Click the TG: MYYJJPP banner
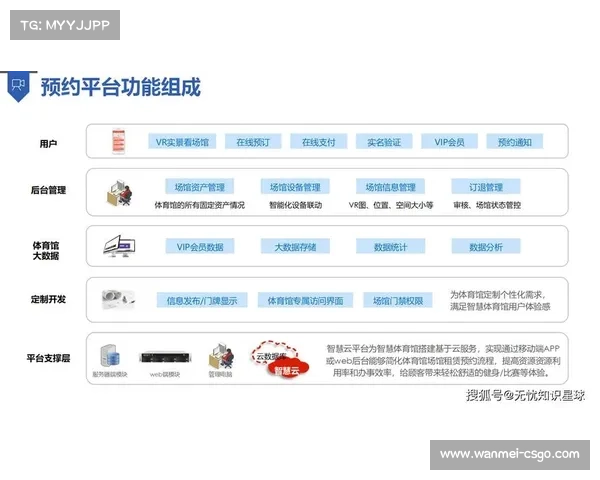Image resolution: width=600 pixels, height=480 pixels. [65, 25]
